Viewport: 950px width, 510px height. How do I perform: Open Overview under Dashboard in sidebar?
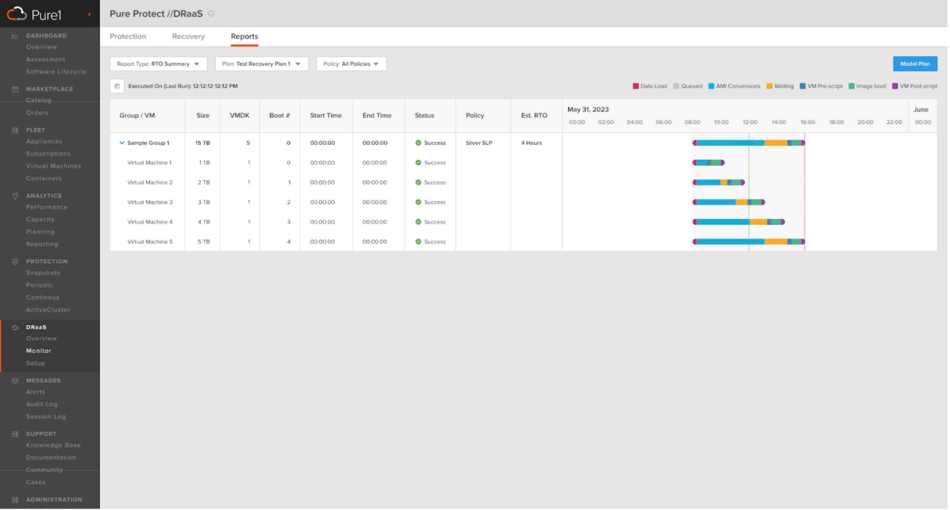42,47
